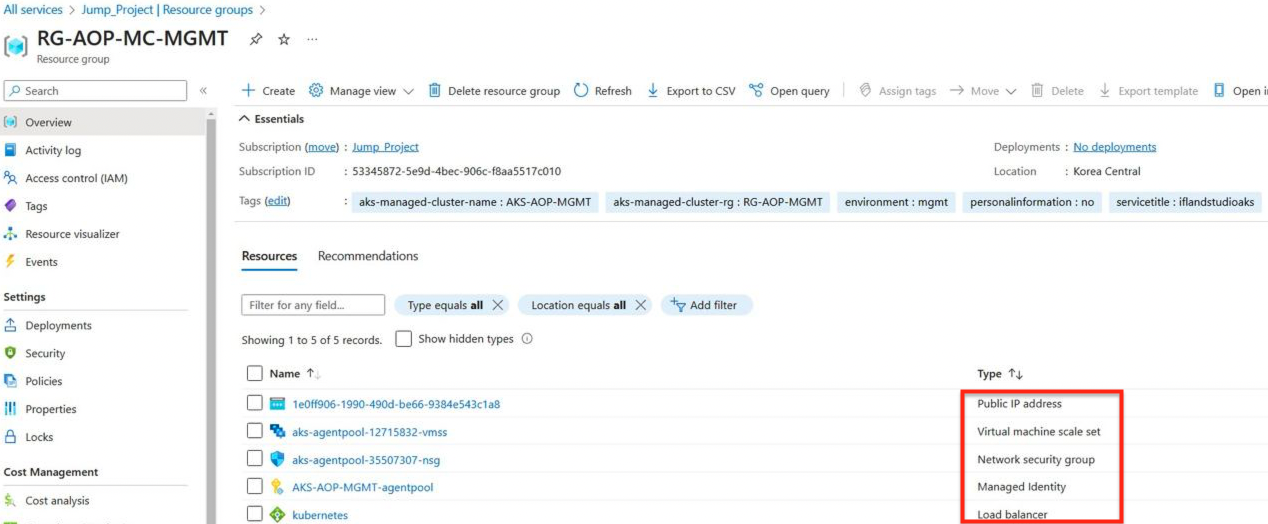Click the Tags (edit) link
The image size is (1268, 524).
pyautogui.click(x=277, y=201)
